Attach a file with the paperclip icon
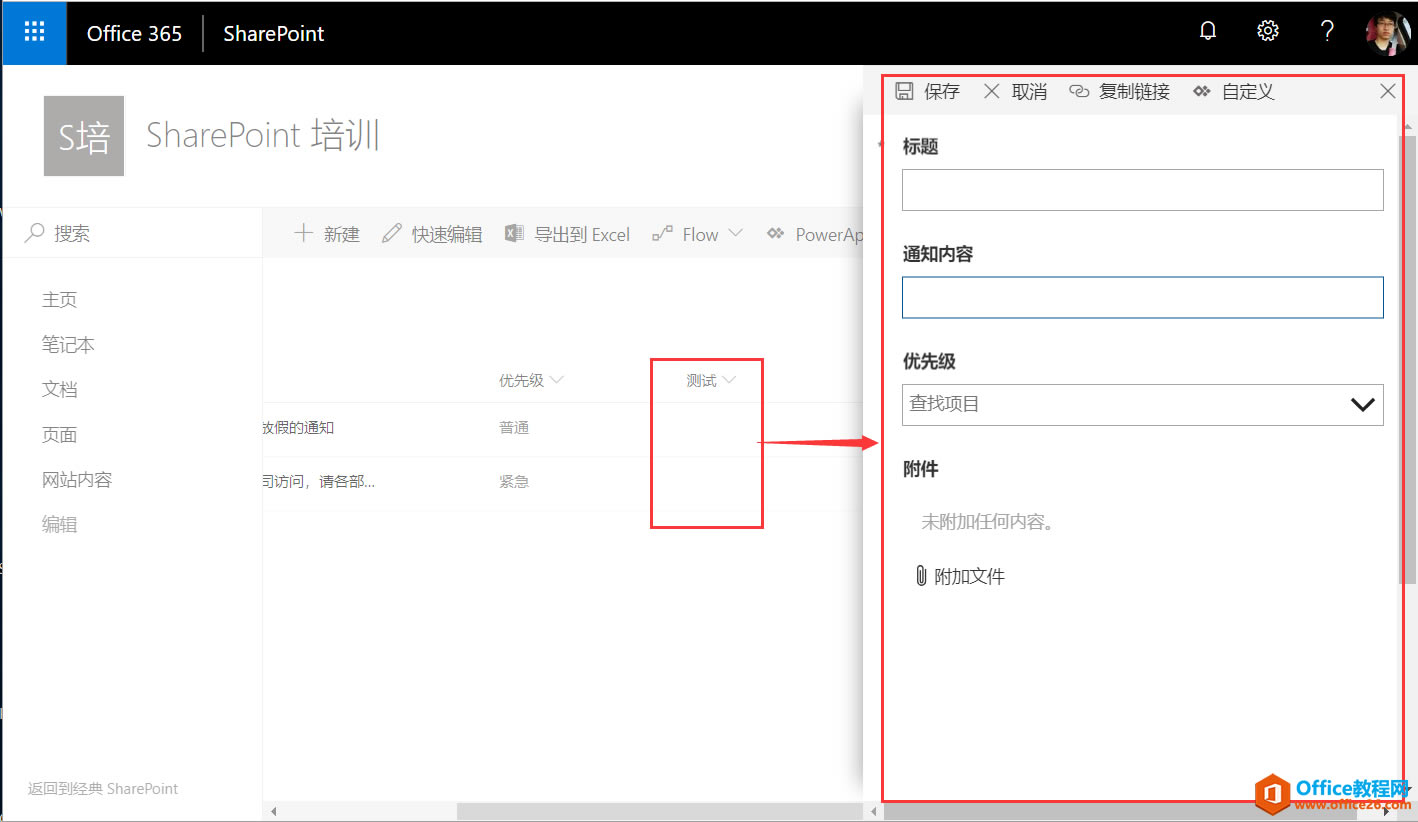 [921, 575]
